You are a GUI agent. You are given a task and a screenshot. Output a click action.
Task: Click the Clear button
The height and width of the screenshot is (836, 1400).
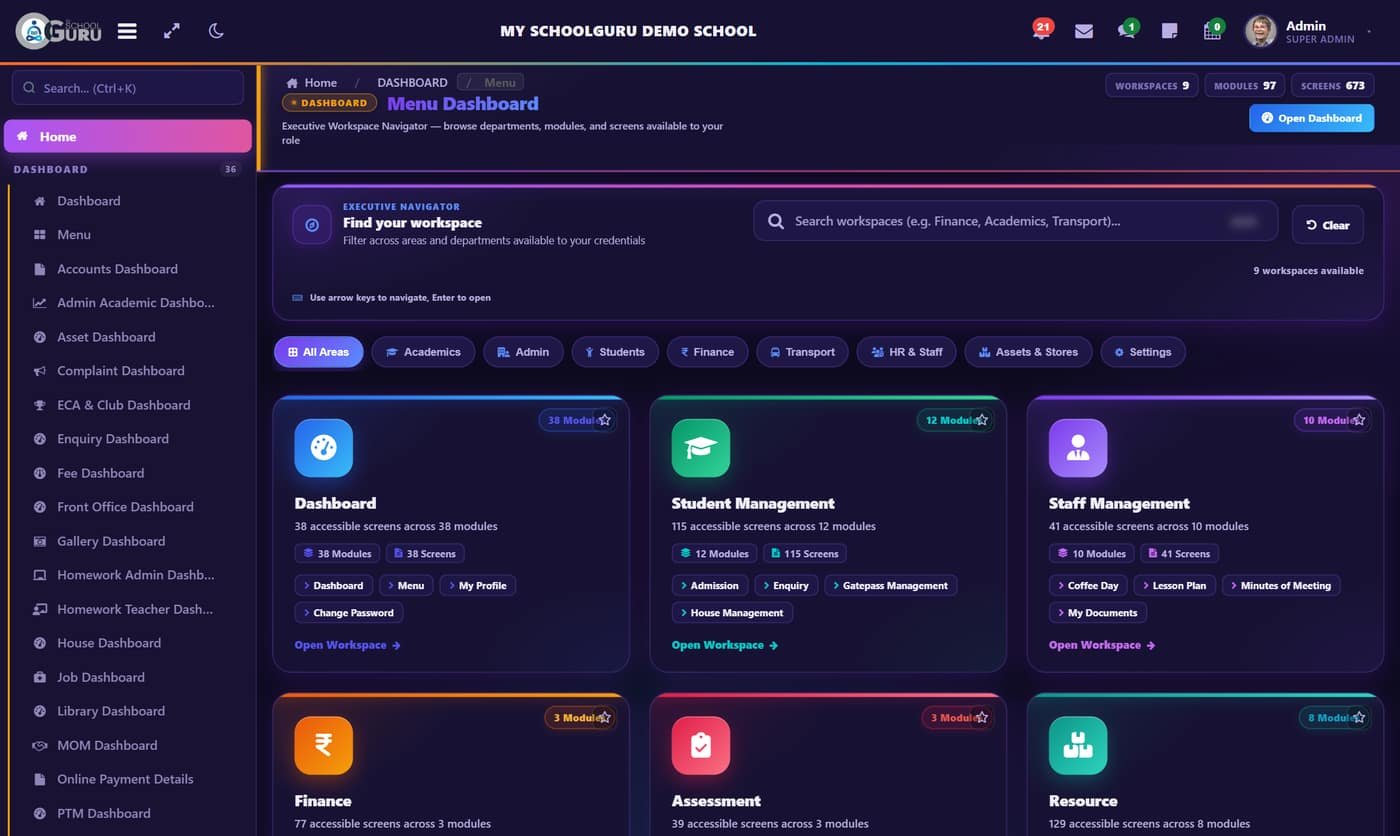pyautogui.click(x=1327, y=225)
